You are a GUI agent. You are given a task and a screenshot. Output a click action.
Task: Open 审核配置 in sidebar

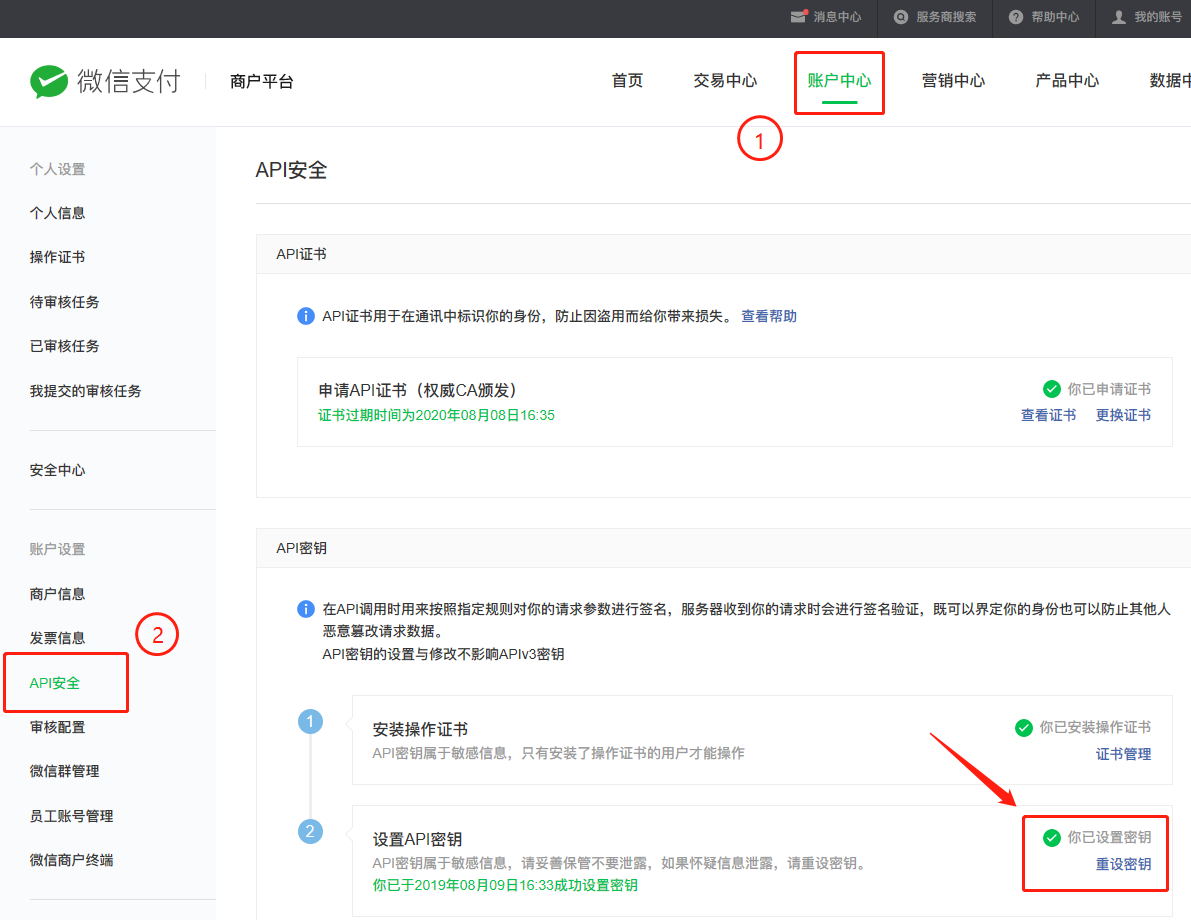coord(57,727)
